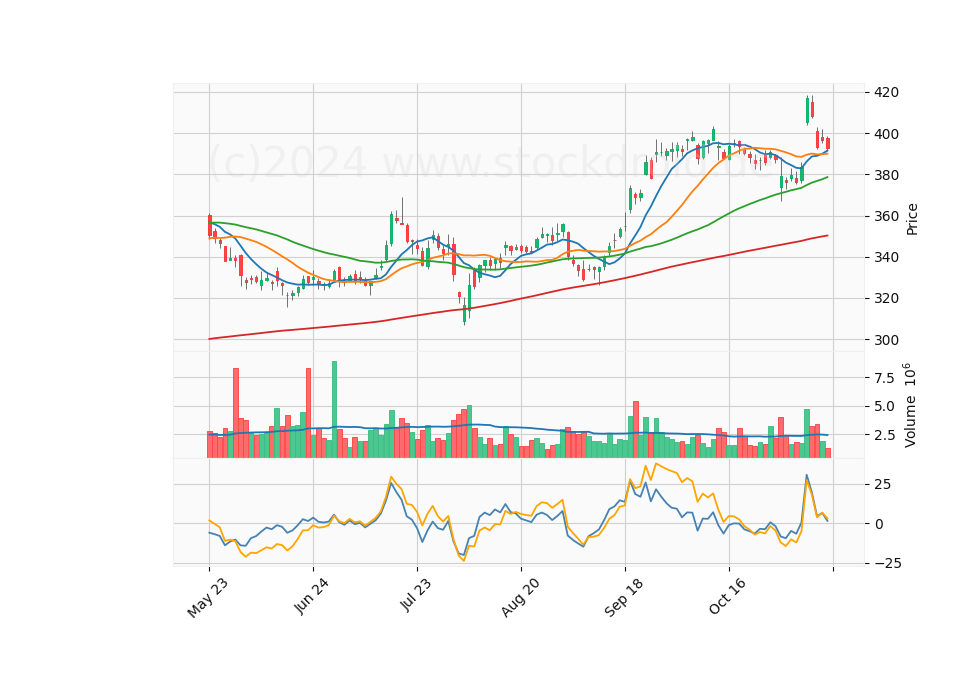Click the 360 price axis value
The height and width of the screenshot is (690, 960).
887,216
